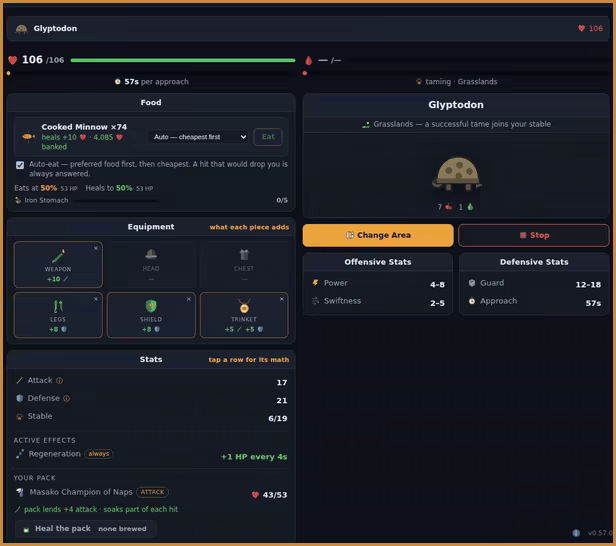Click the taming Grasslands status icon
616x546 pixels.
click(x=419, y=82)
